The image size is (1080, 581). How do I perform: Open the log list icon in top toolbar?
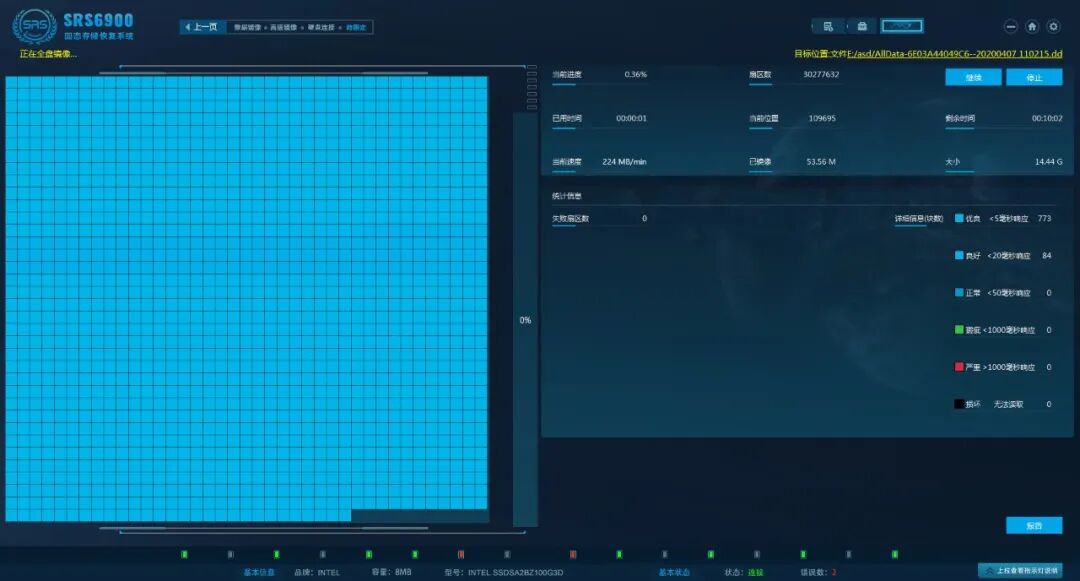828,26
